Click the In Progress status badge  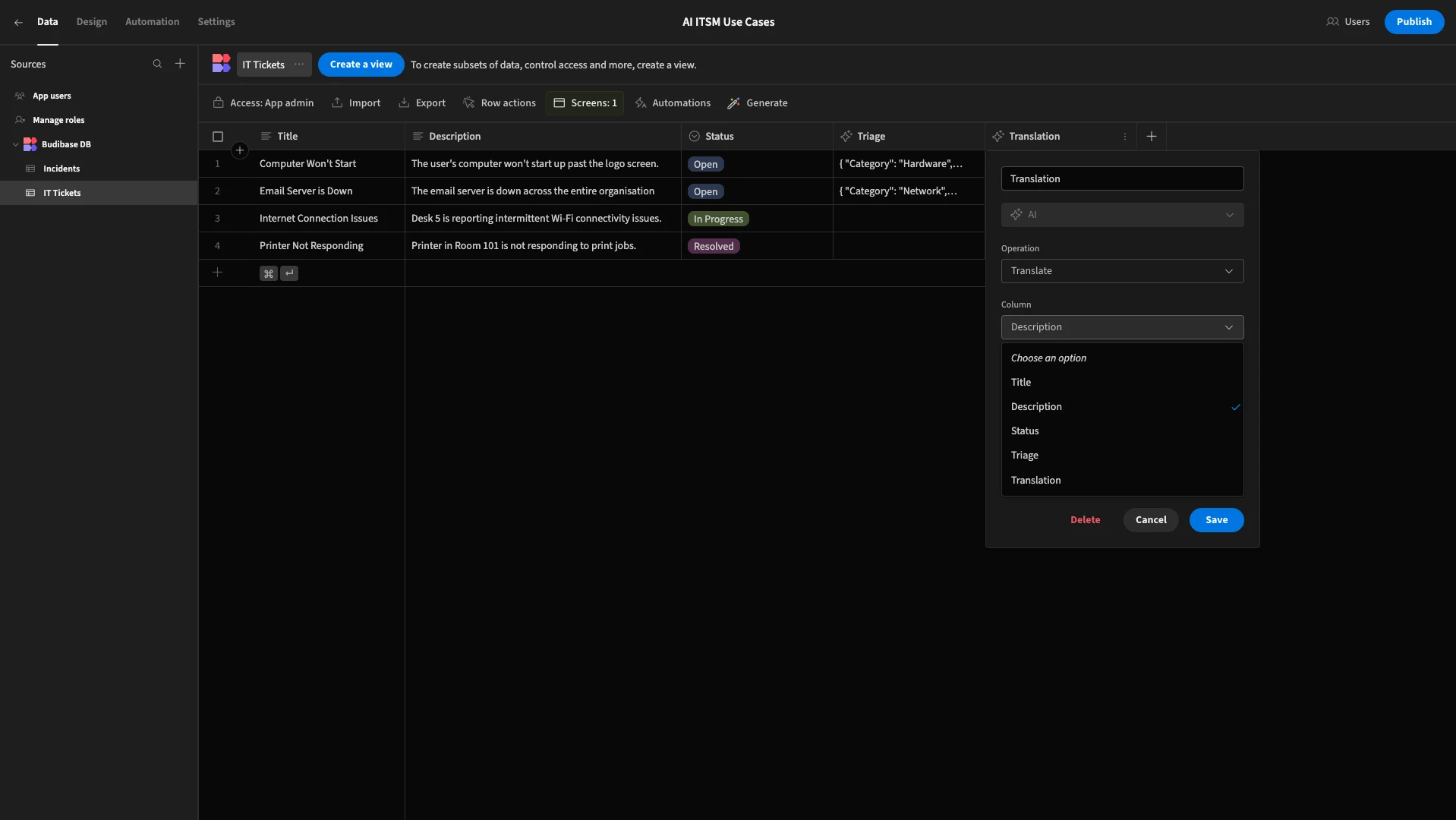(x=718, y=219)
